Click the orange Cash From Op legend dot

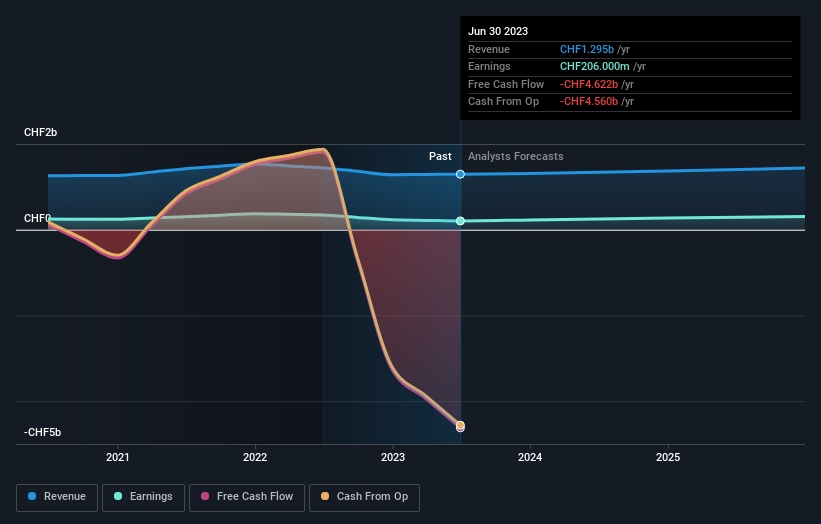(325, 496)
